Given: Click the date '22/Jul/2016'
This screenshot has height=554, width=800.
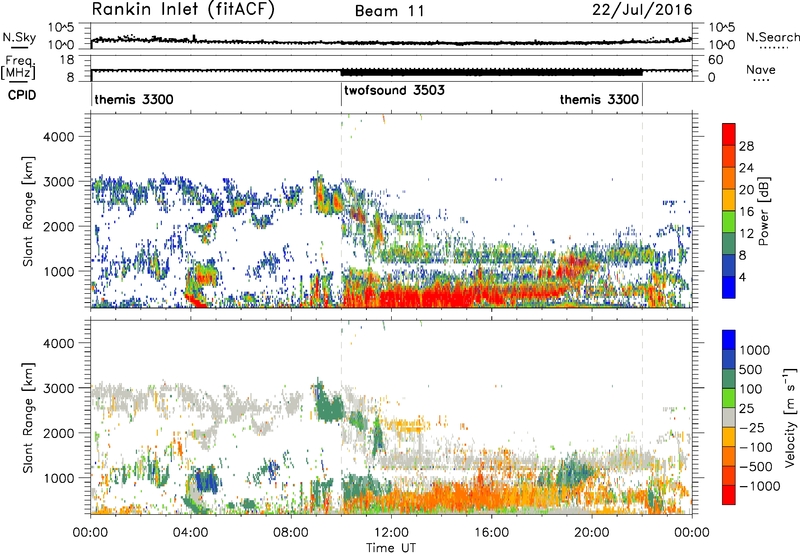Looking at the screenshot, I should coord(642,10).
